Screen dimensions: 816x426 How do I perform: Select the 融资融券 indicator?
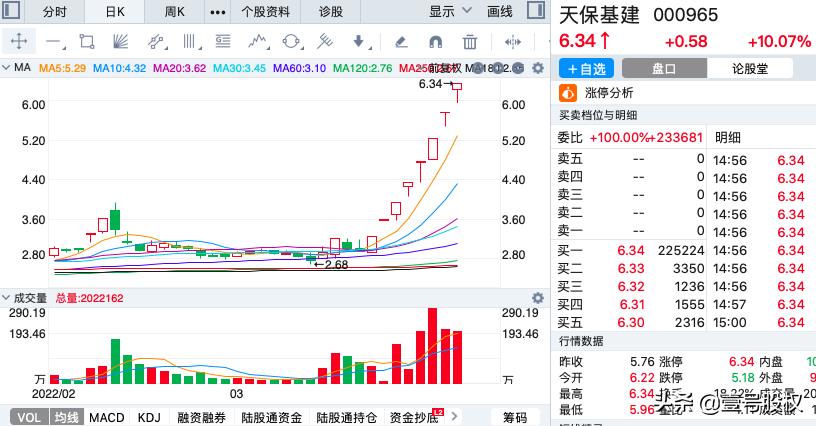(201, 417)
